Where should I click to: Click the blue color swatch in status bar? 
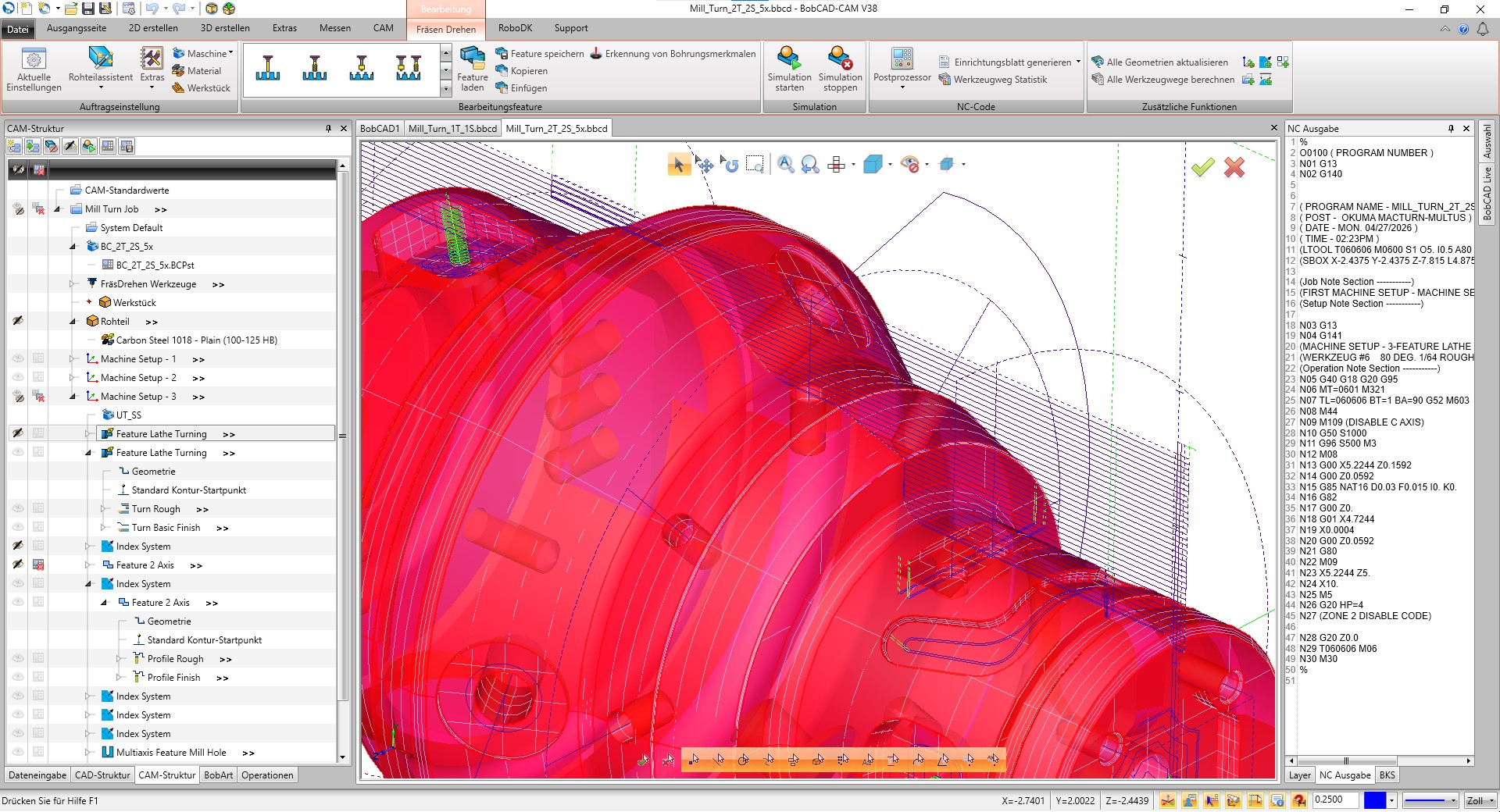click(x=1374, y=801)
